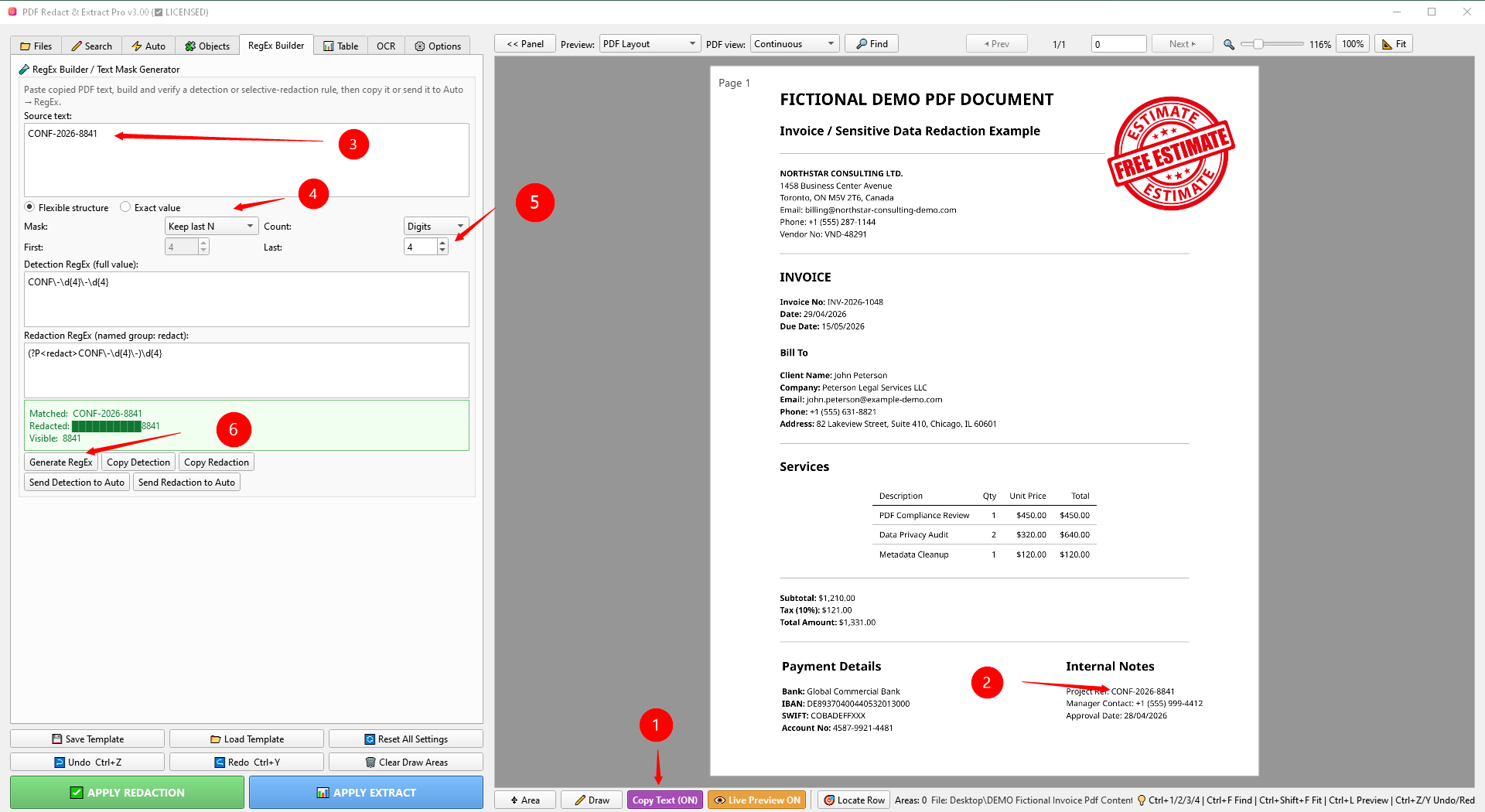Image resolution: width=1485 pixels, height=812 pixels.
Task: Open the Files tab
Action: coord(36,46)
